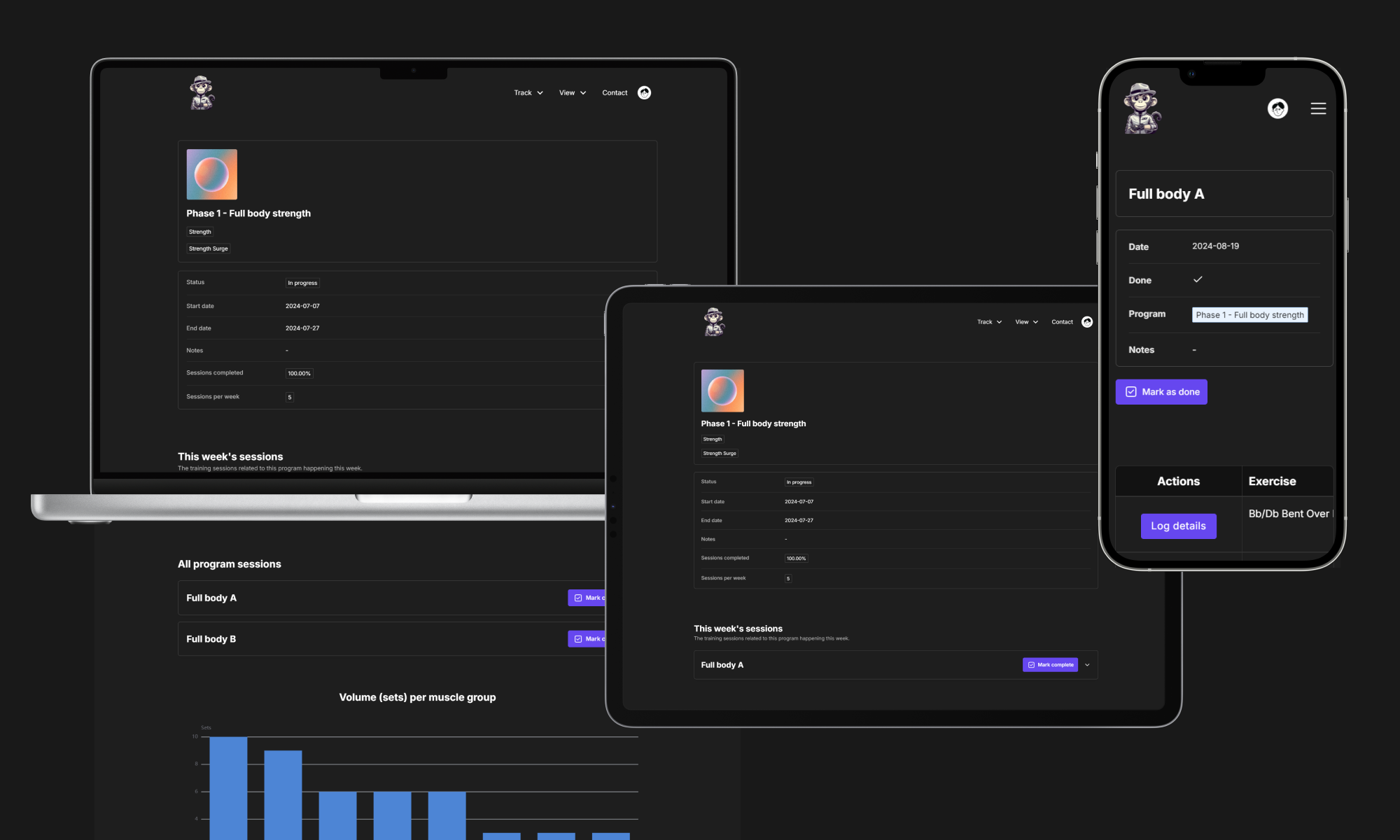The width and height of the screenshot is (1400, 840).
Task: Click the avatar icon in the phone header
Action: (x=1278, y=108)
